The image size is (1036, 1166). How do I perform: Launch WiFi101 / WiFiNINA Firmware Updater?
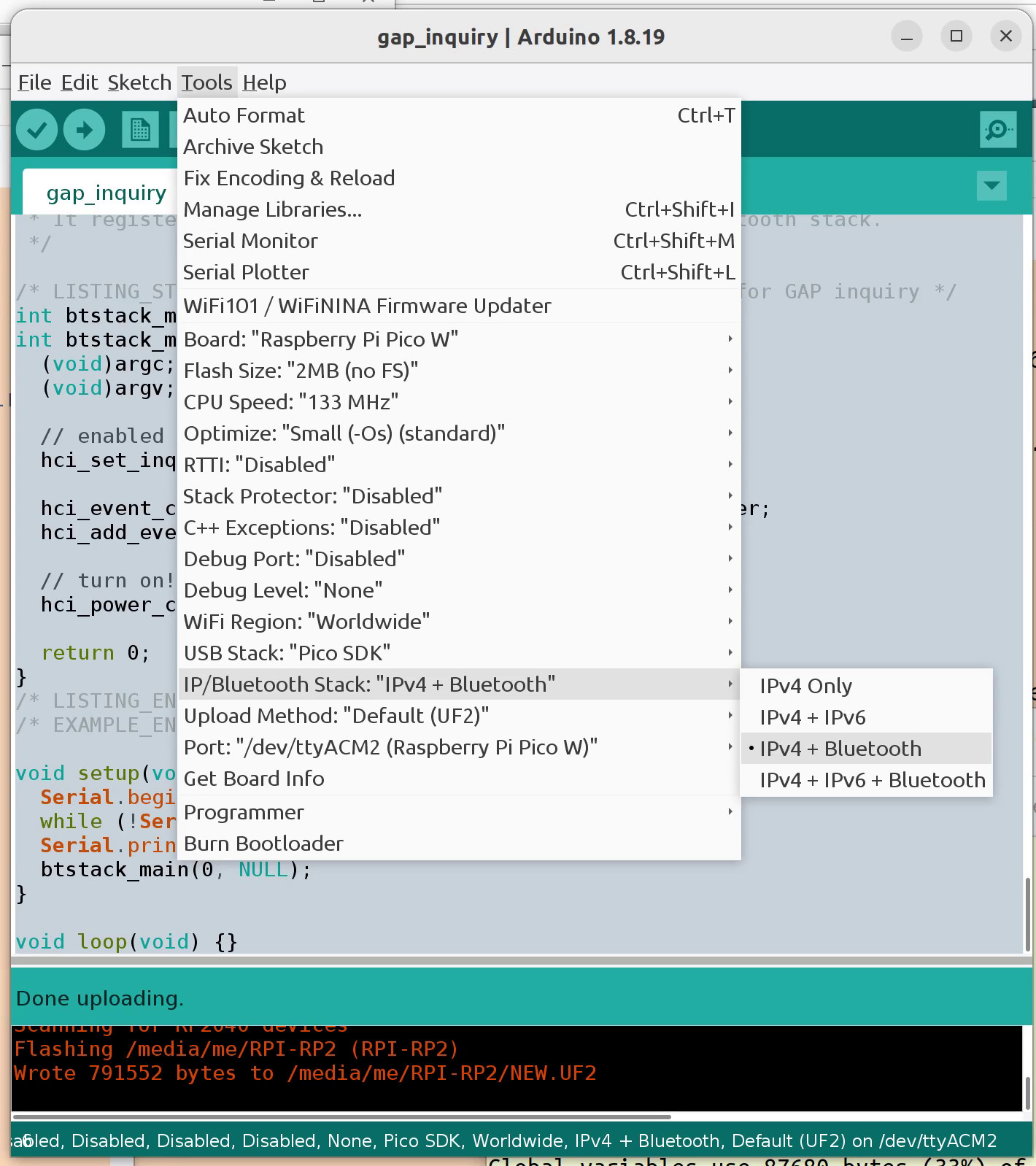(459, 306)
